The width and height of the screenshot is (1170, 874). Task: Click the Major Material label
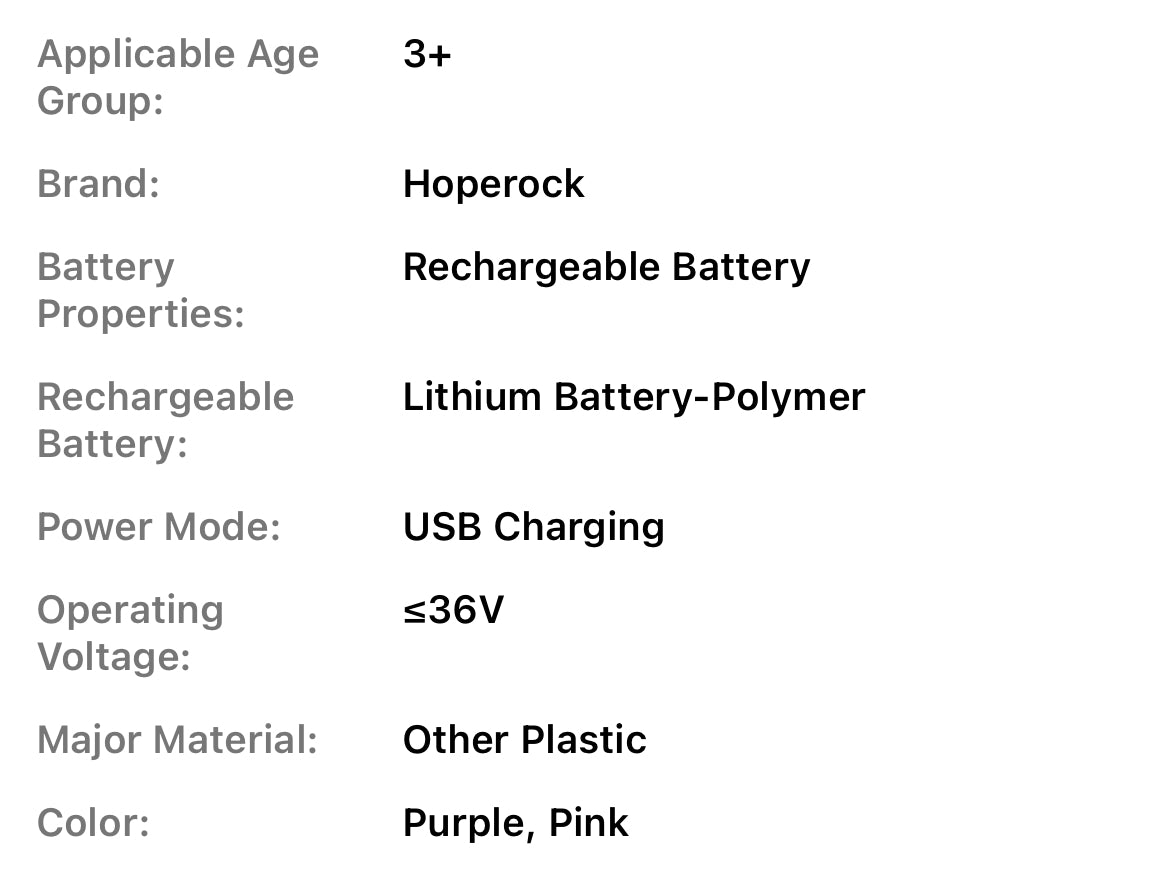(176, 740)
